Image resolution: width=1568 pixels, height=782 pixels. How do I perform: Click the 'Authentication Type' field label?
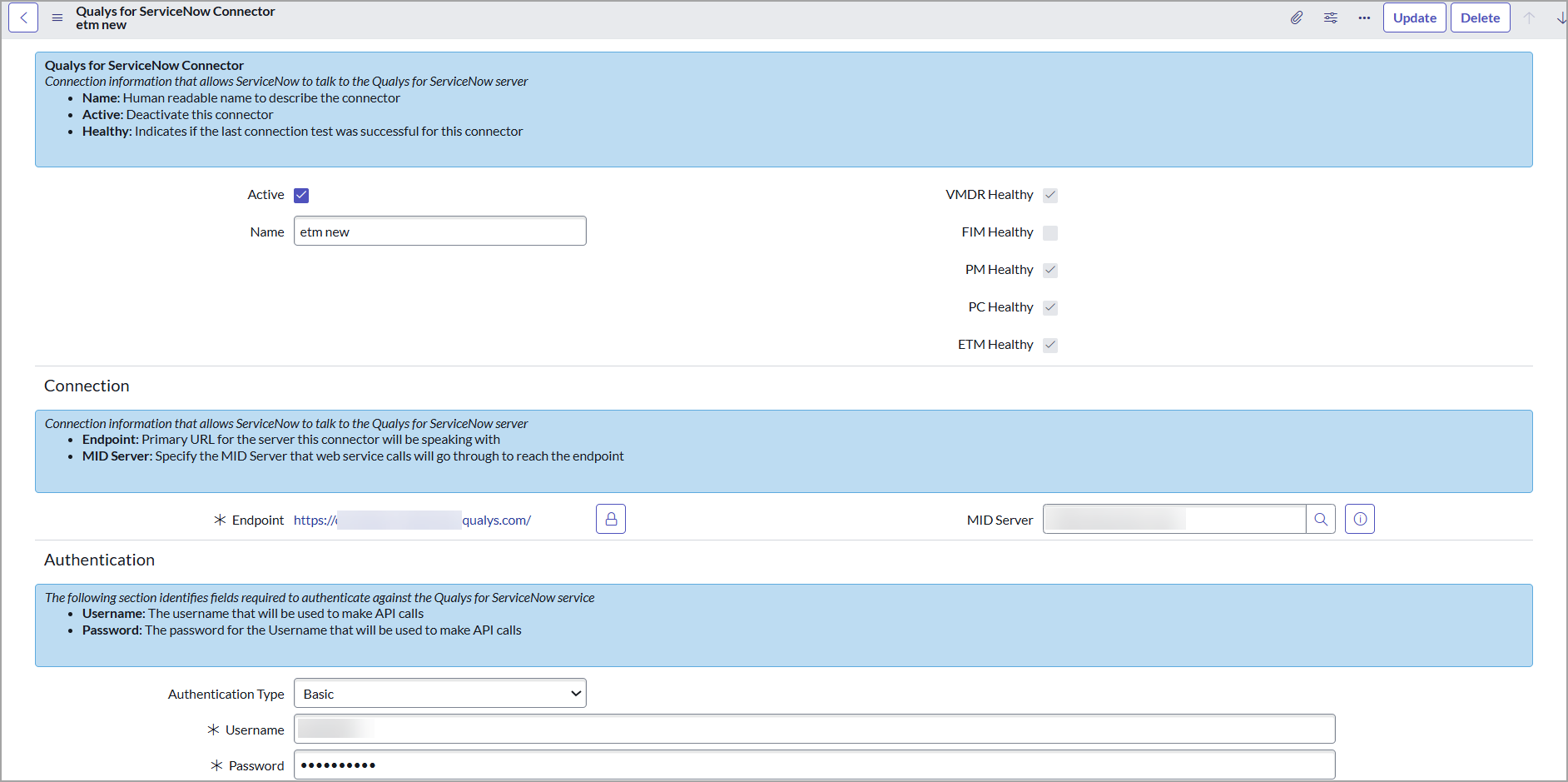coord(226,695)
